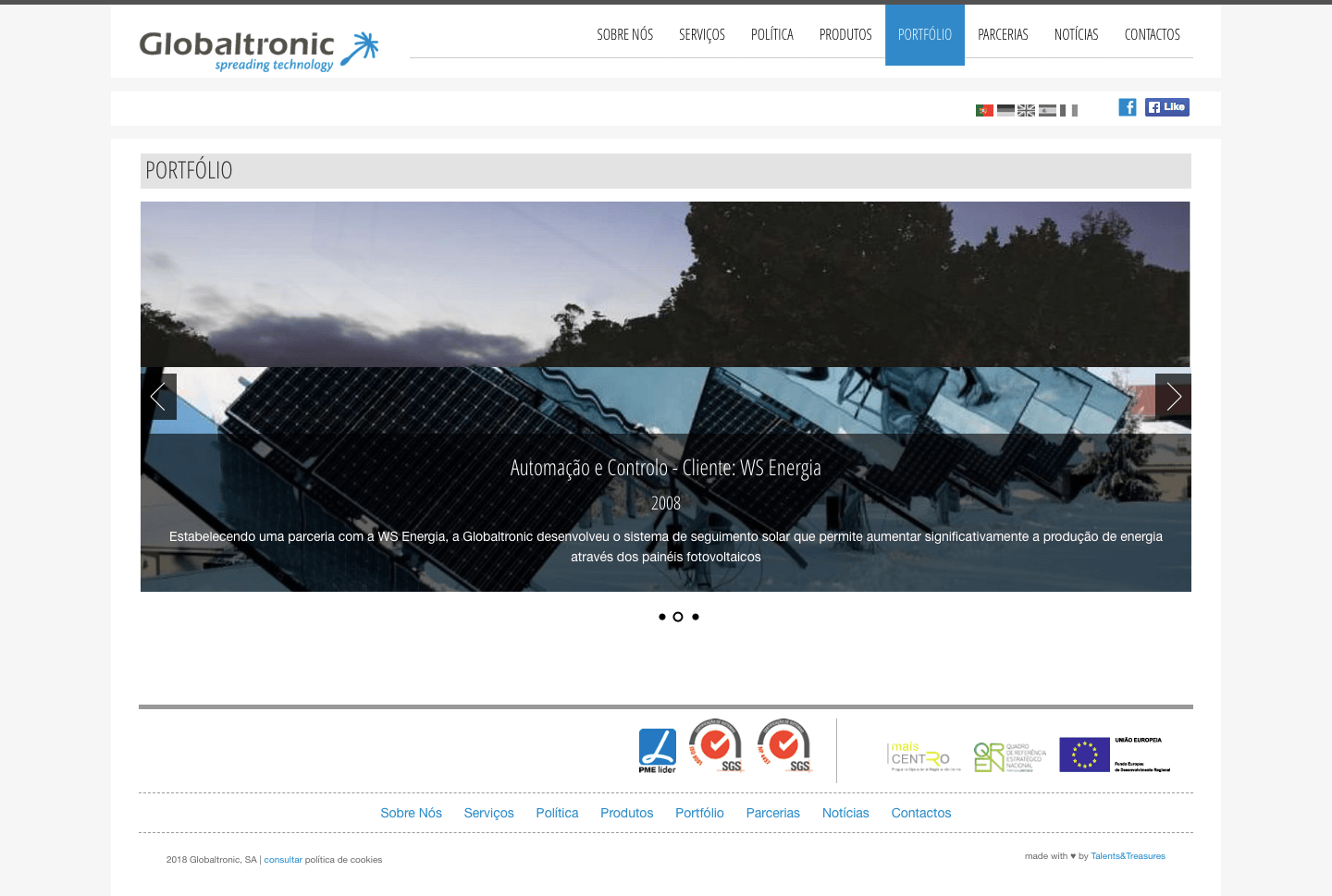Screen dimensions: 1332x896
Task: Select the British flag for English
Action: coord(1026,111)
